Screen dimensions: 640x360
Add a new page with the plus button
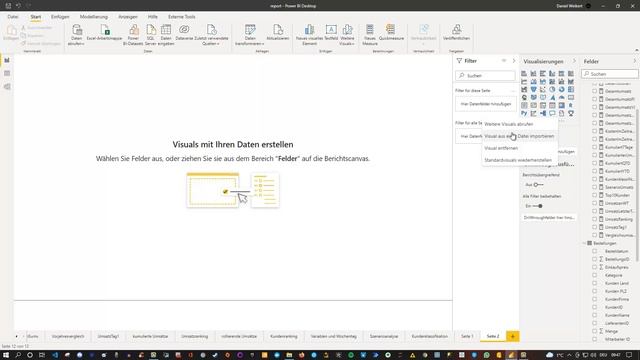513,336
